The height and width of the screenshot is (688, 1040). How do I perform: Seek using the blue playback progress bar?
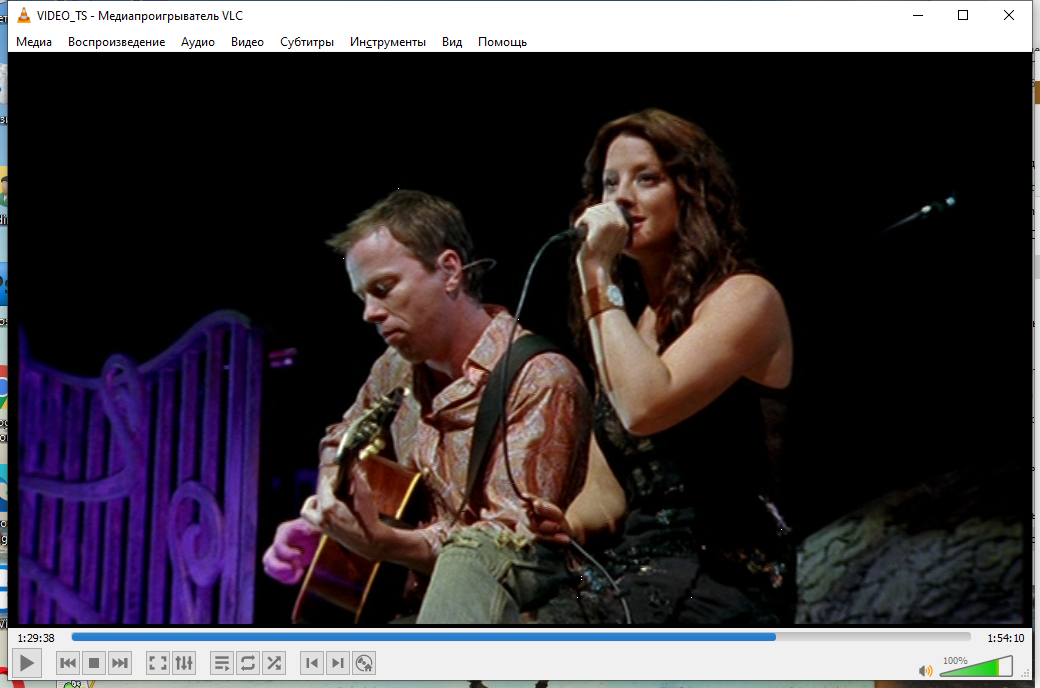click(521, 637)
